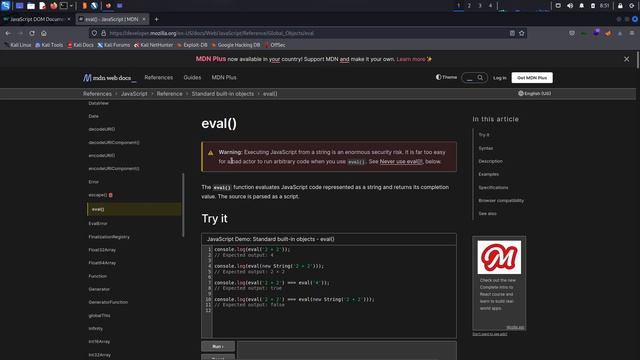This screenshot has width=640, height=360.
Task: Click the MDN search field
Action: [x=474, y=78]
